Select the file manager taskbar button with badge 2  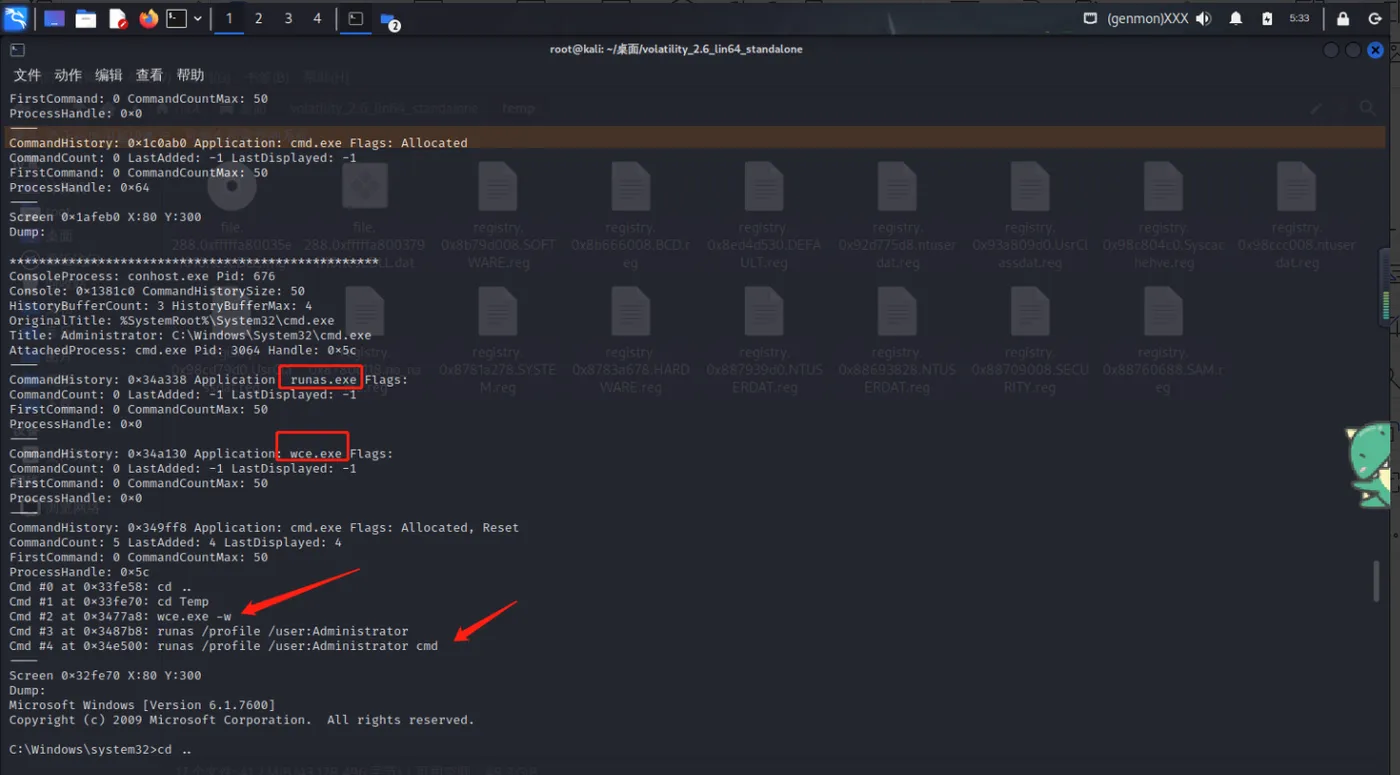pyautogui.click(x=390, y=19)
